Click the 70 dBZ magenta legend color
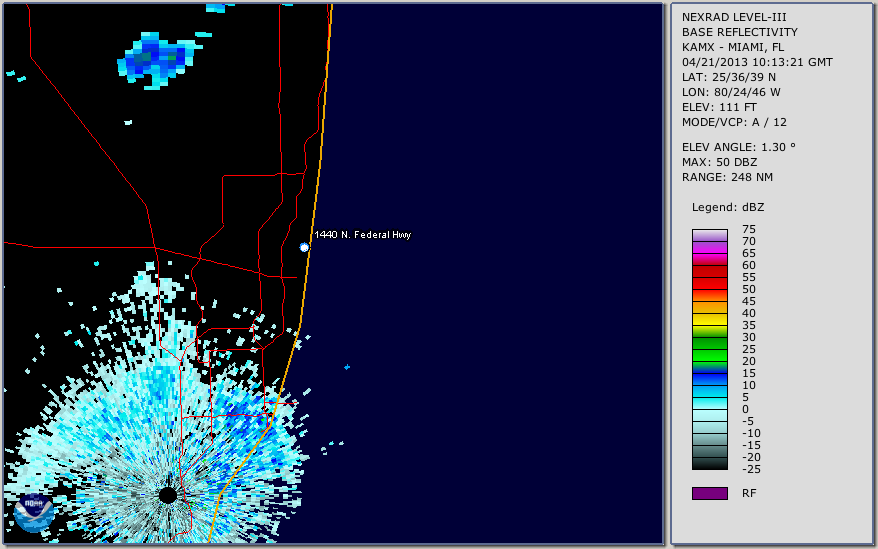 pyautogui.click(x=709, y=248)
